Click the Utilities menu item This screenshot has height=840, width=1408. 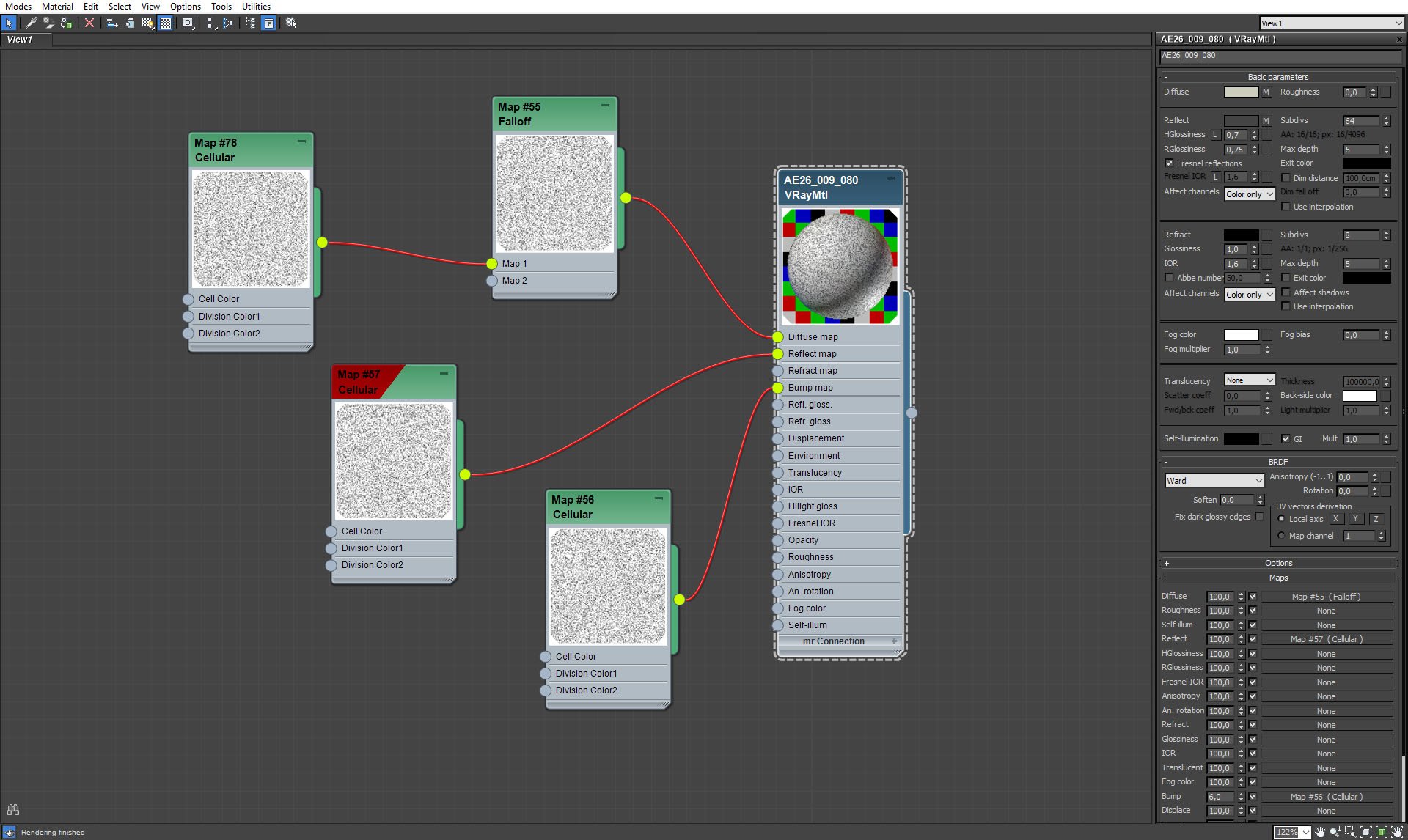pyautogui.click(x=255, y=7)
